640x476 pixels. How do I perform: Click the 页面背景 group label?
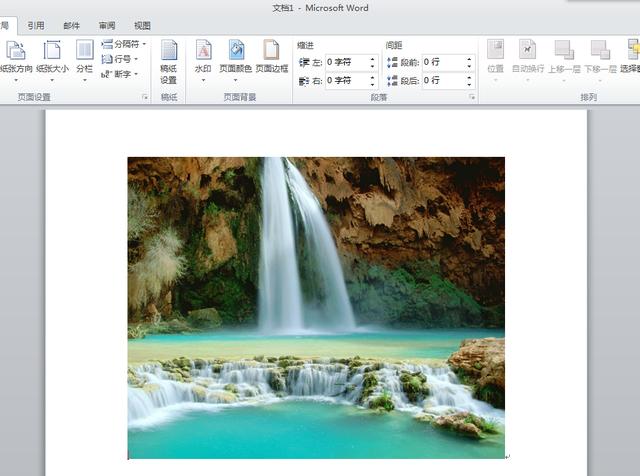tap(240, 97)
